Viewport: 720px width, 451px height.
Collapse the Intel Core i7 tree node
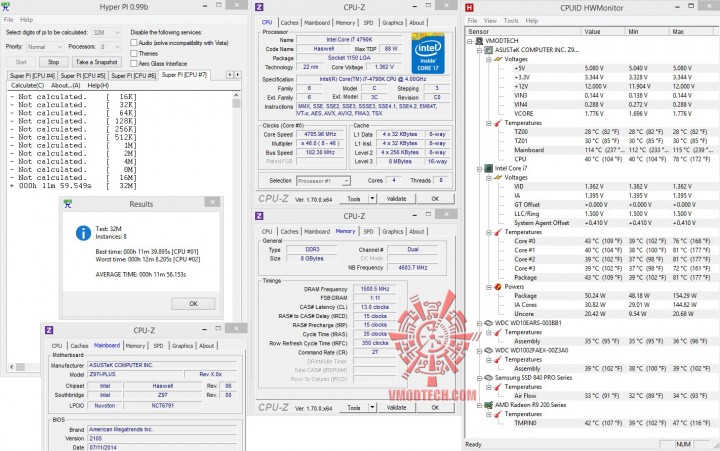(x=479, y=169)
